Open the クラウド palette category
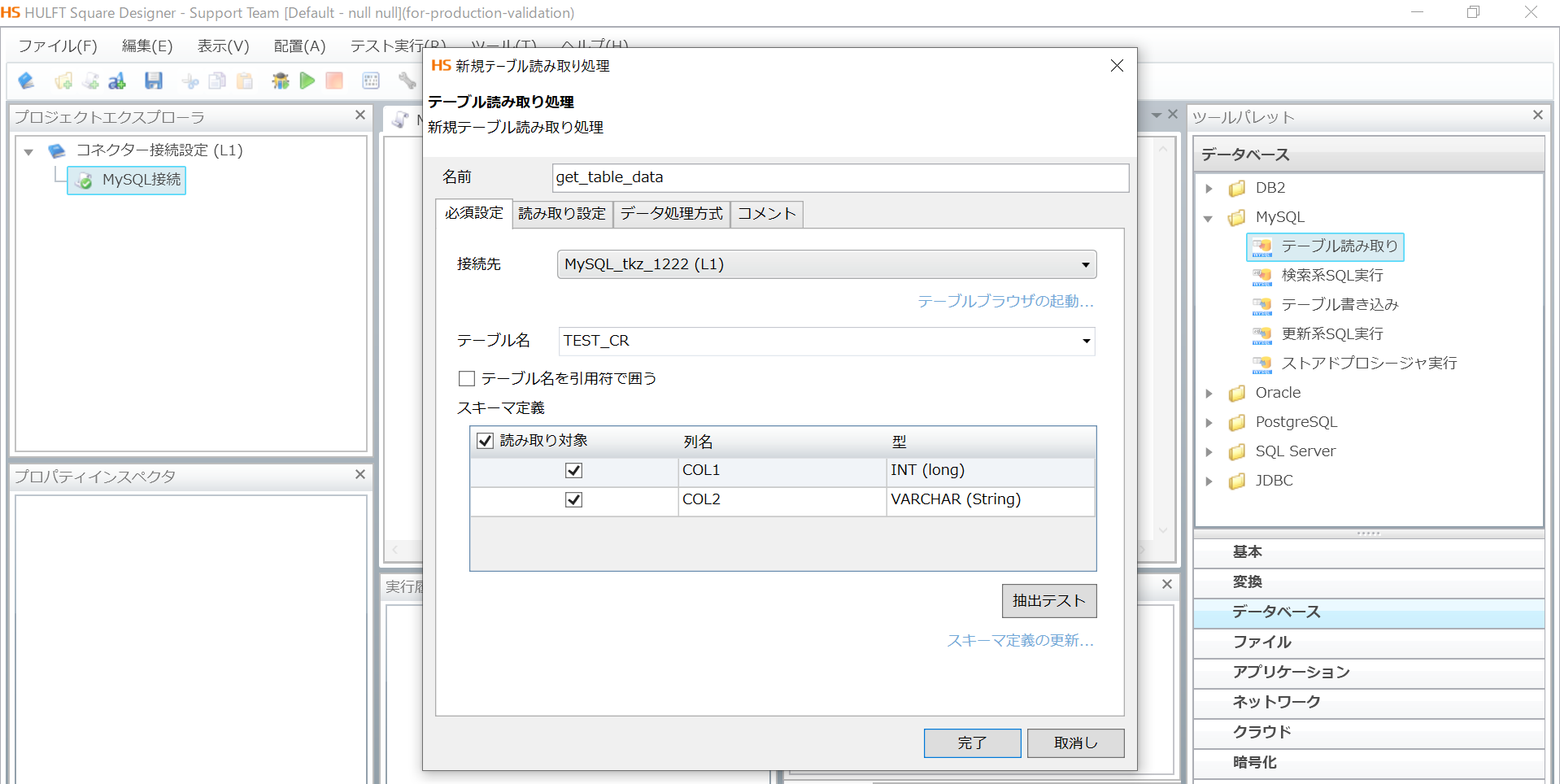 (x=1369, y=733)
